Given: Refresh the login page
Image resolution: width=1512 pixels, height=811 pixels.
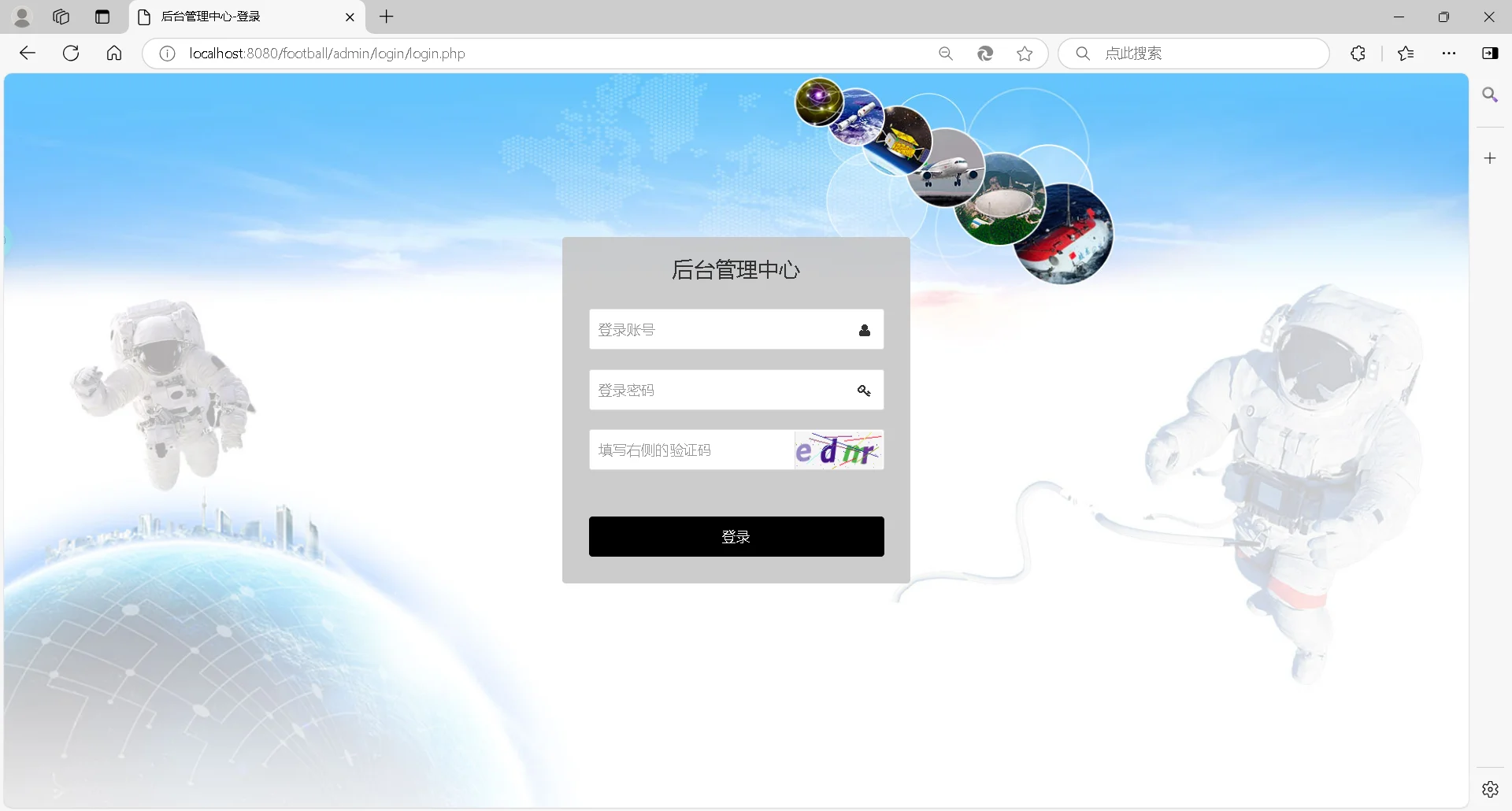Looking at the screenshot, I should tap(71, 53).
